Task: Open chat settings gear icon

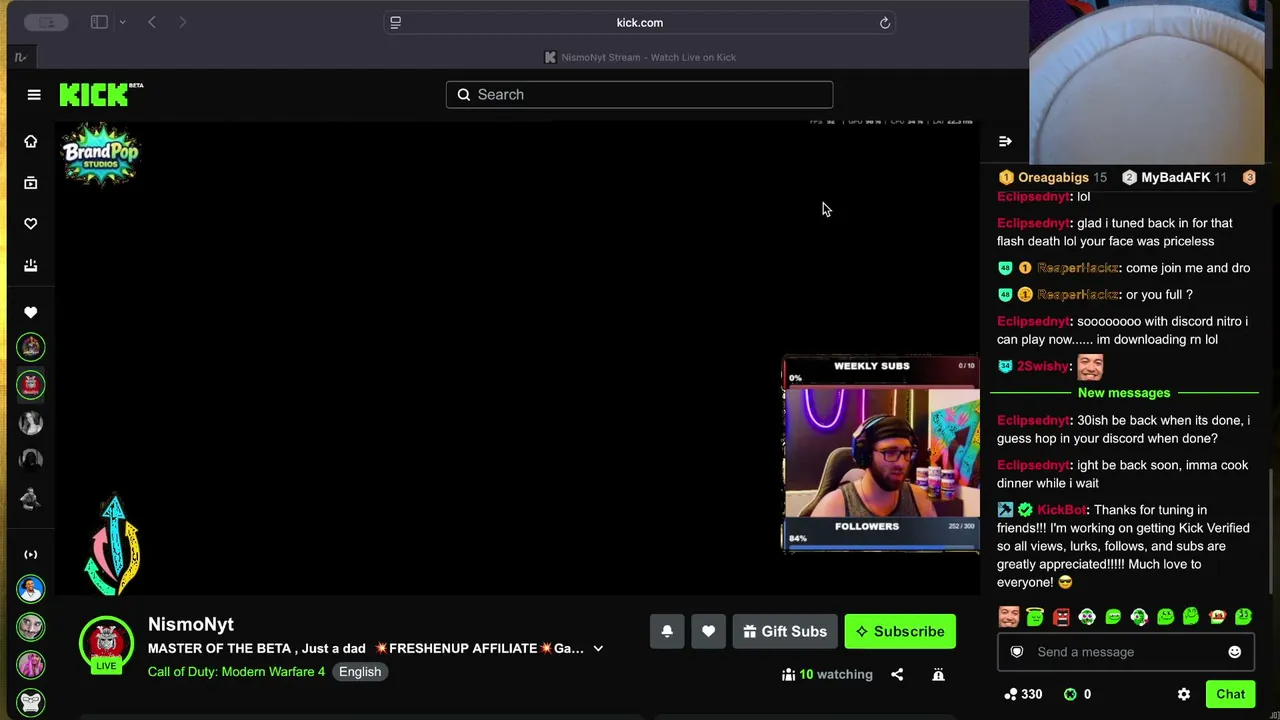Action: tap(1184, 694)
